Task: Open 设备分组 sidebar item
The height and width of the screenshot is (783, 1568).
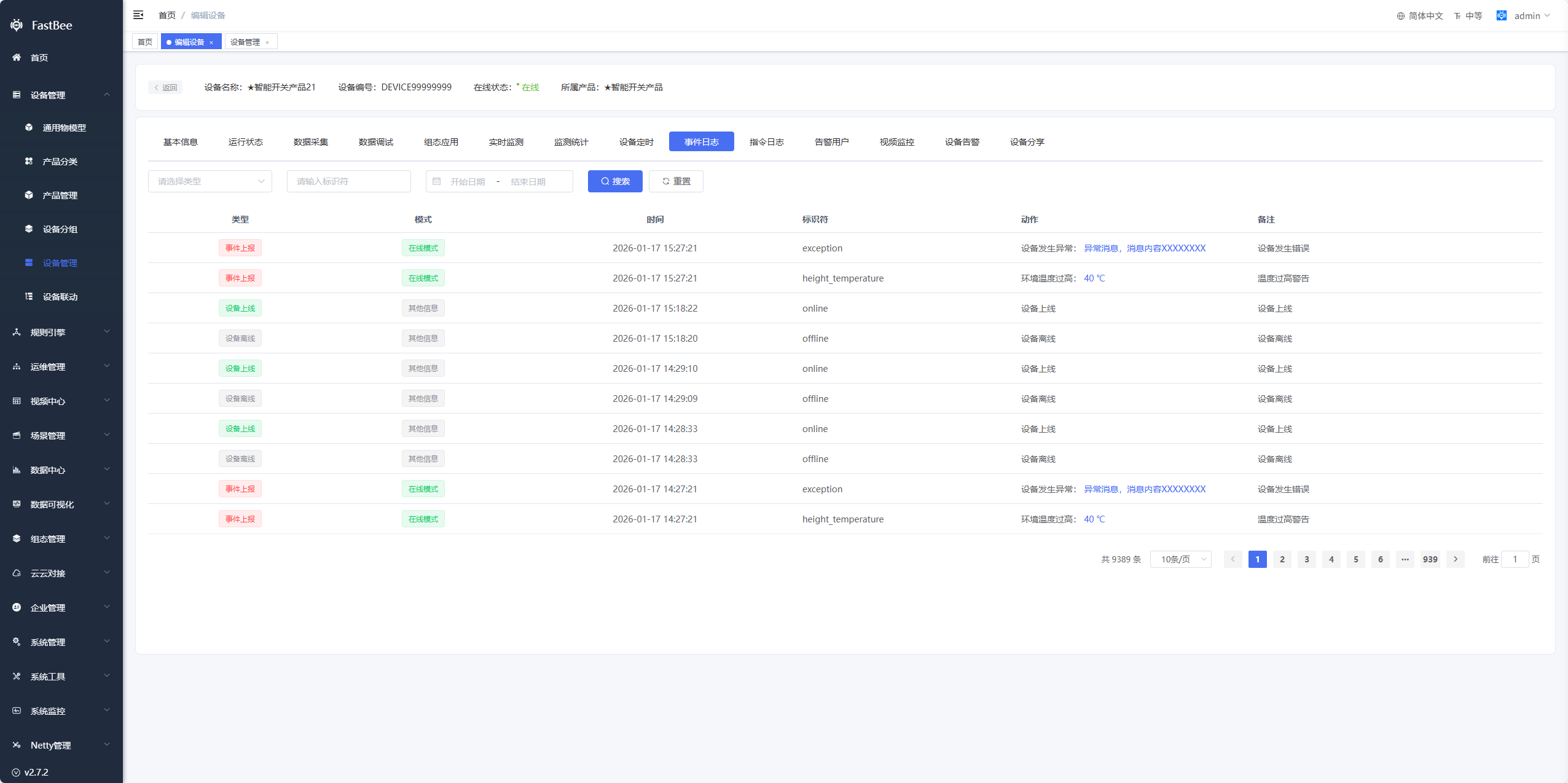Action: click(60, 229)
